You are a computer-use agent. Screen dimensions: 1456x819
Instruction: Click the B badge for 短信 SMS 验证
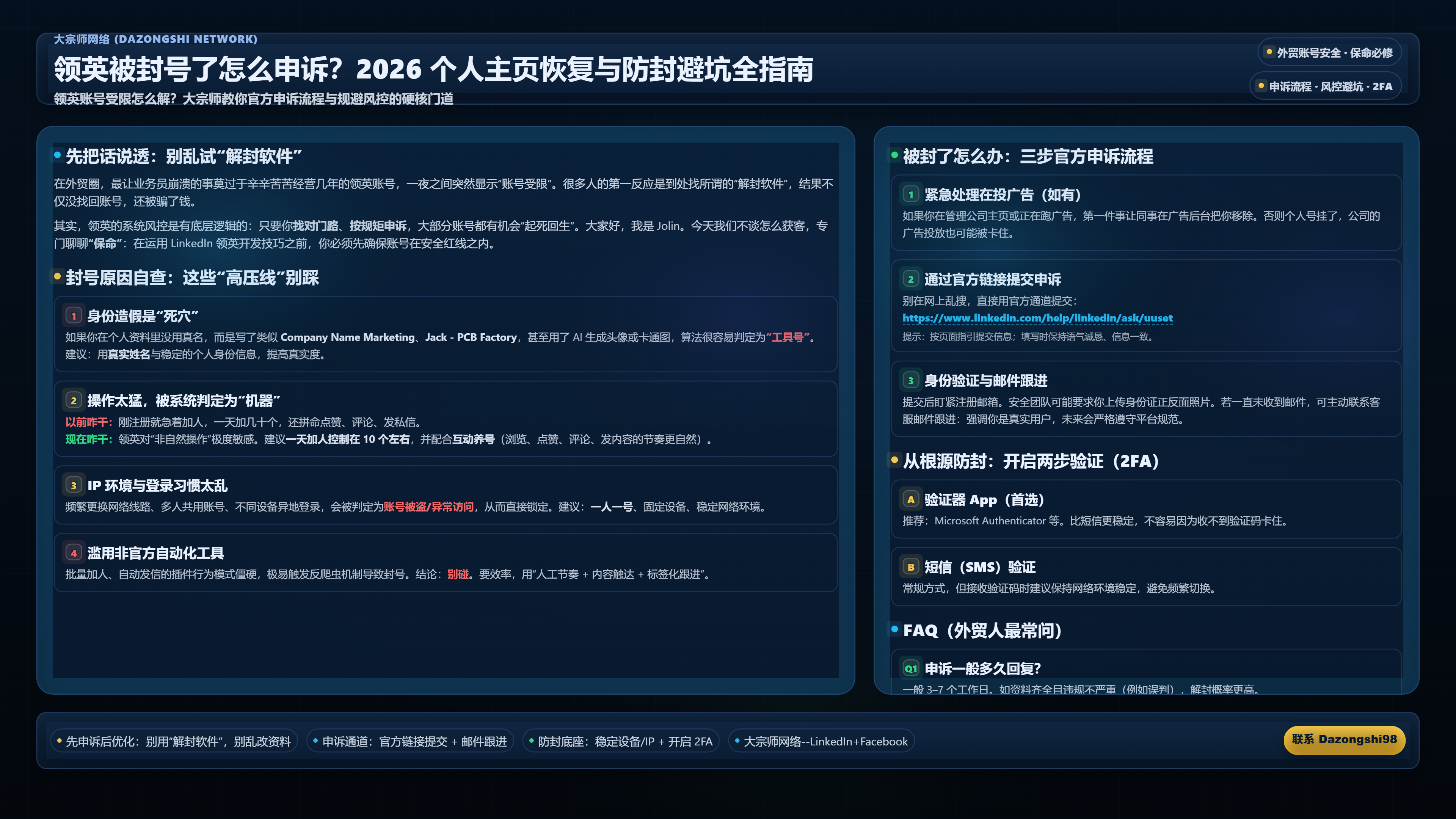pyautogui.click(x=910, y=567)
